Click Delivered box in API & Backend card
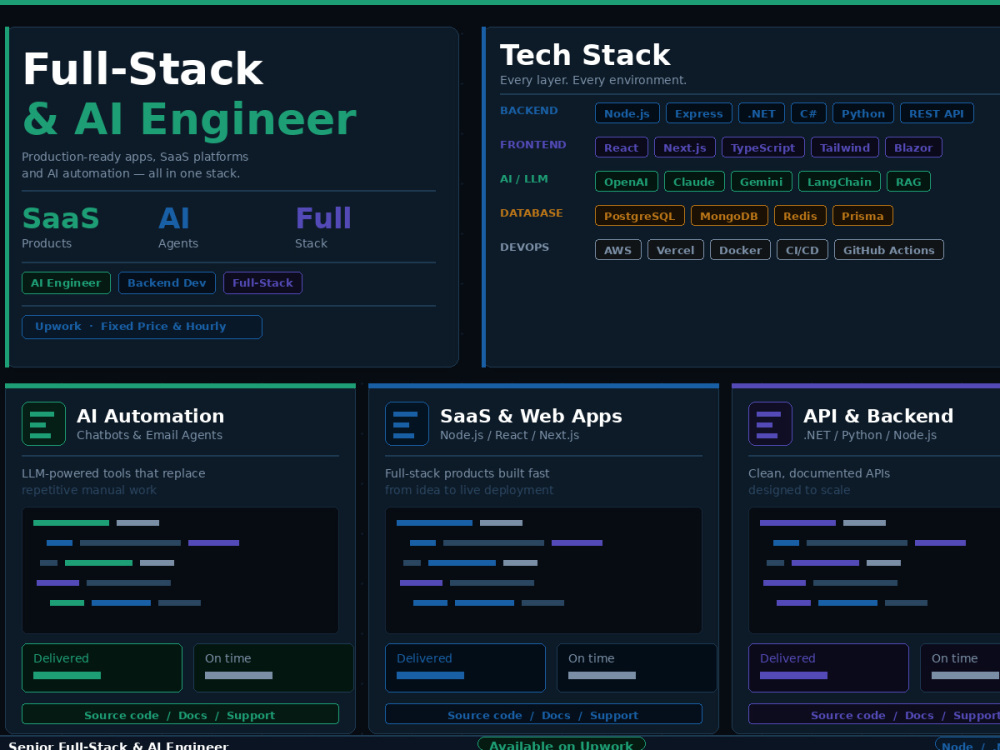This screenshot has width=1000, height=750. click(828, 668)
